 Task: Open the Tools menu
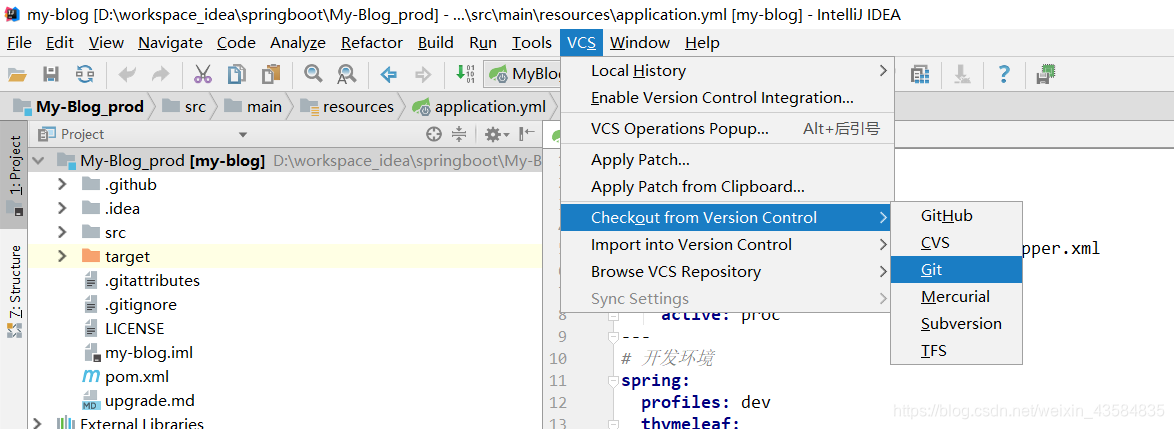coord(532,43)
